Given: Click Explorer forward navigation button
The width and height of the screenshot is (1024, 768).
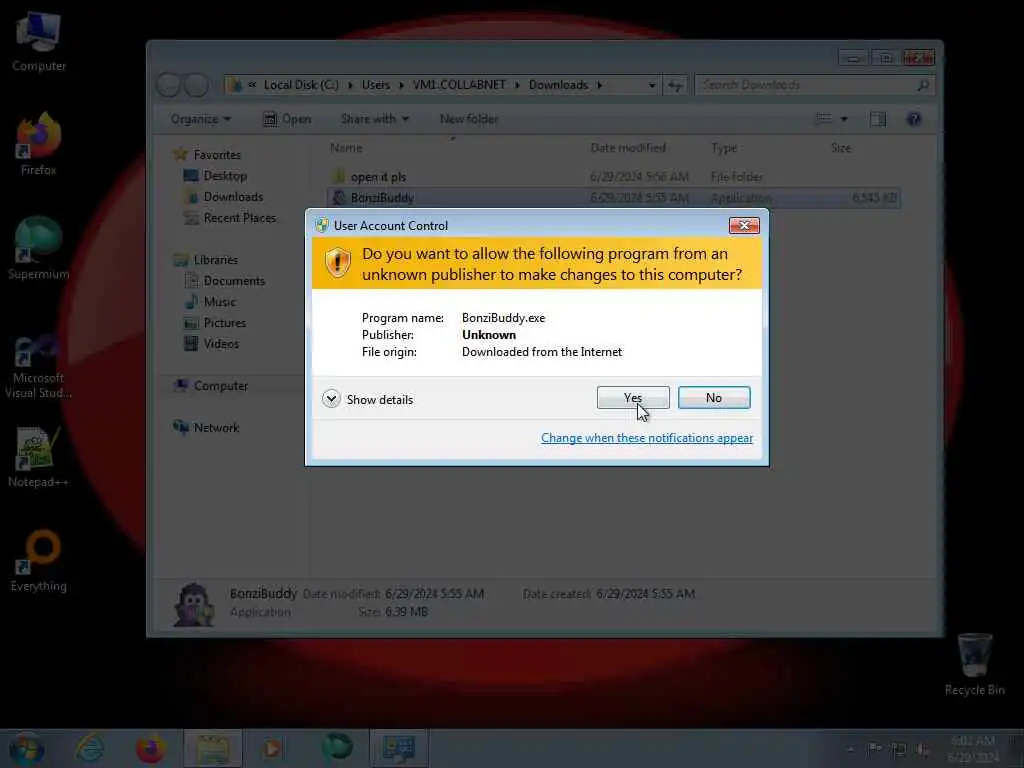Looking at the screenshot, I should 197,85.
